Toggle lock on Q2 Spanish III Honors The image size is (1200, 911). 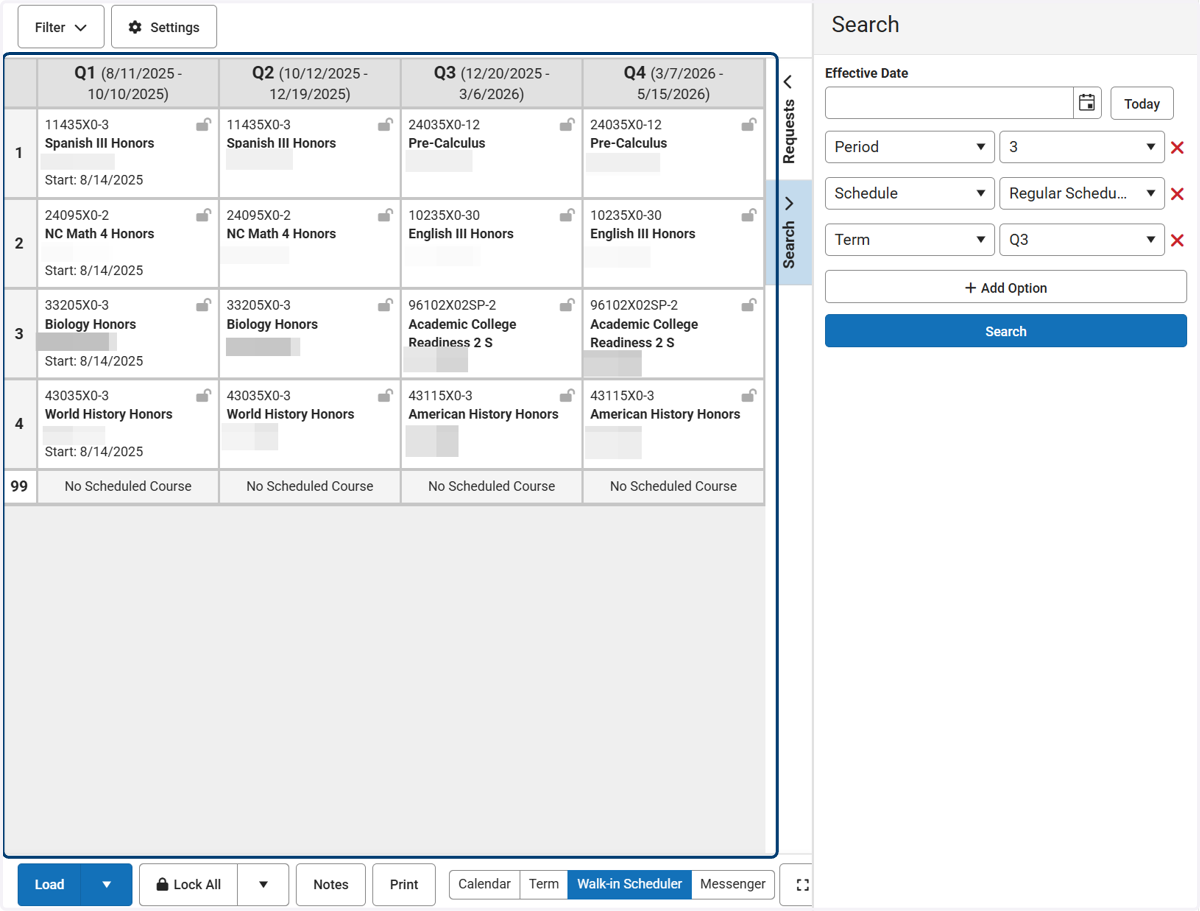pyautogui.click(x=385, y=125)
